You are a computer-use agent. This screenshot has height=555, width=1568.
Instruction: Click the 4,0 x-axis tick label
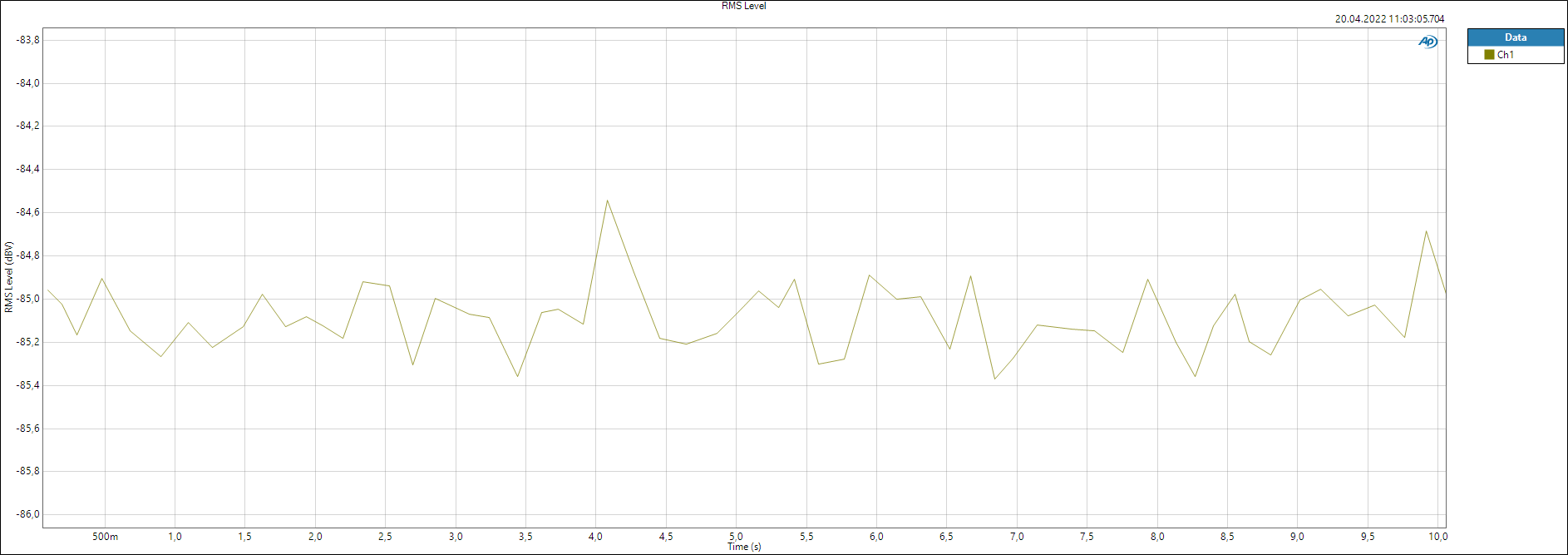[595, 537]
